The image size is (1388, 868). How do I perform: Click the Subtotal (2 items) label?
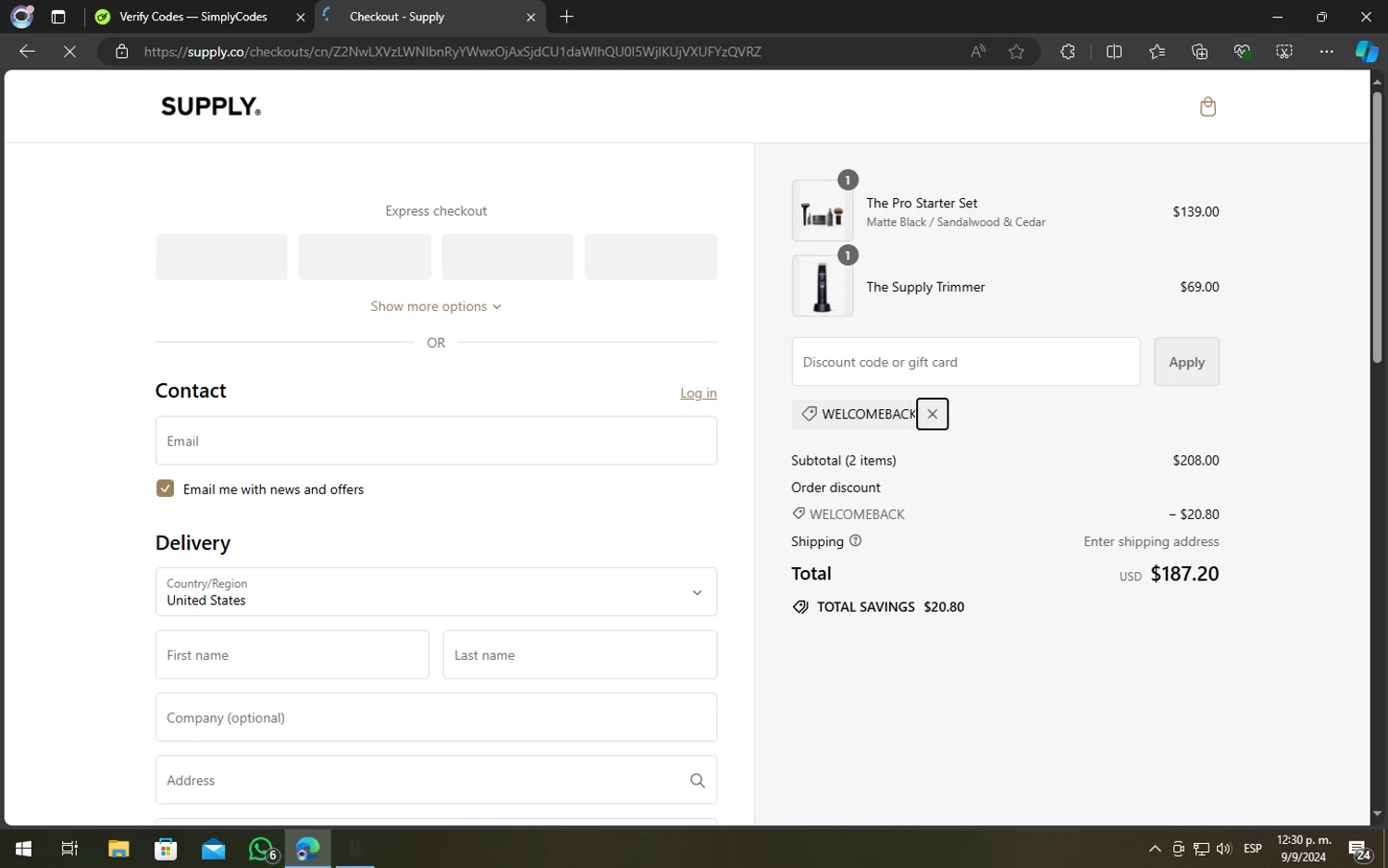[x=844, y=460]
